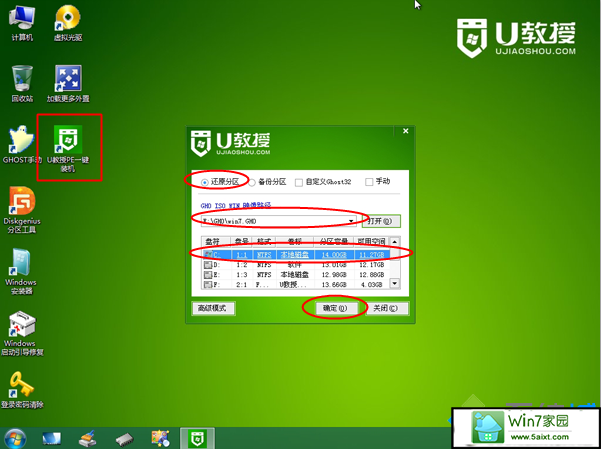
Task: Check the 手动 checkbox
Action: pos(369,182)
